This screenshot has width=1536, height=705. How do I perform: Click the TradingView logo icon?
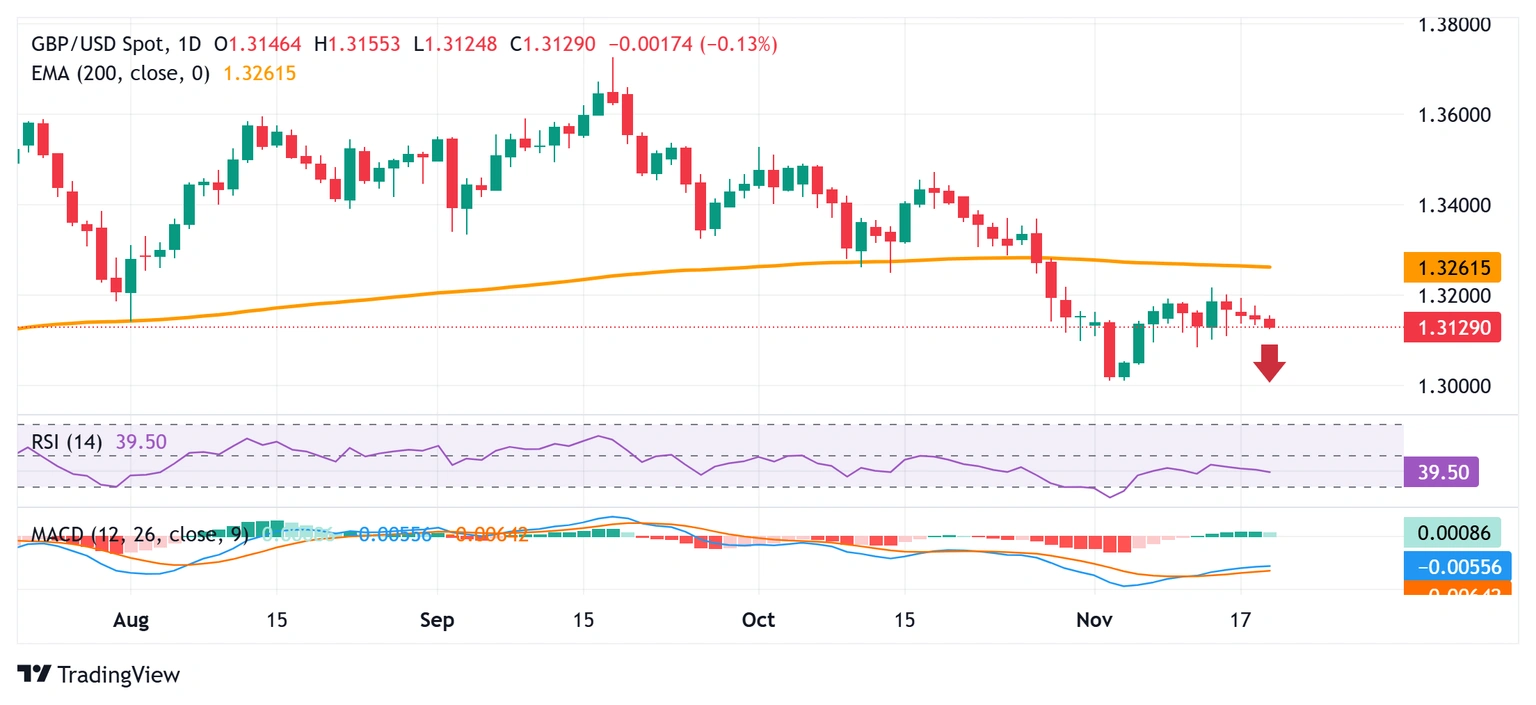pyautogui.click(x=34, y=675)
